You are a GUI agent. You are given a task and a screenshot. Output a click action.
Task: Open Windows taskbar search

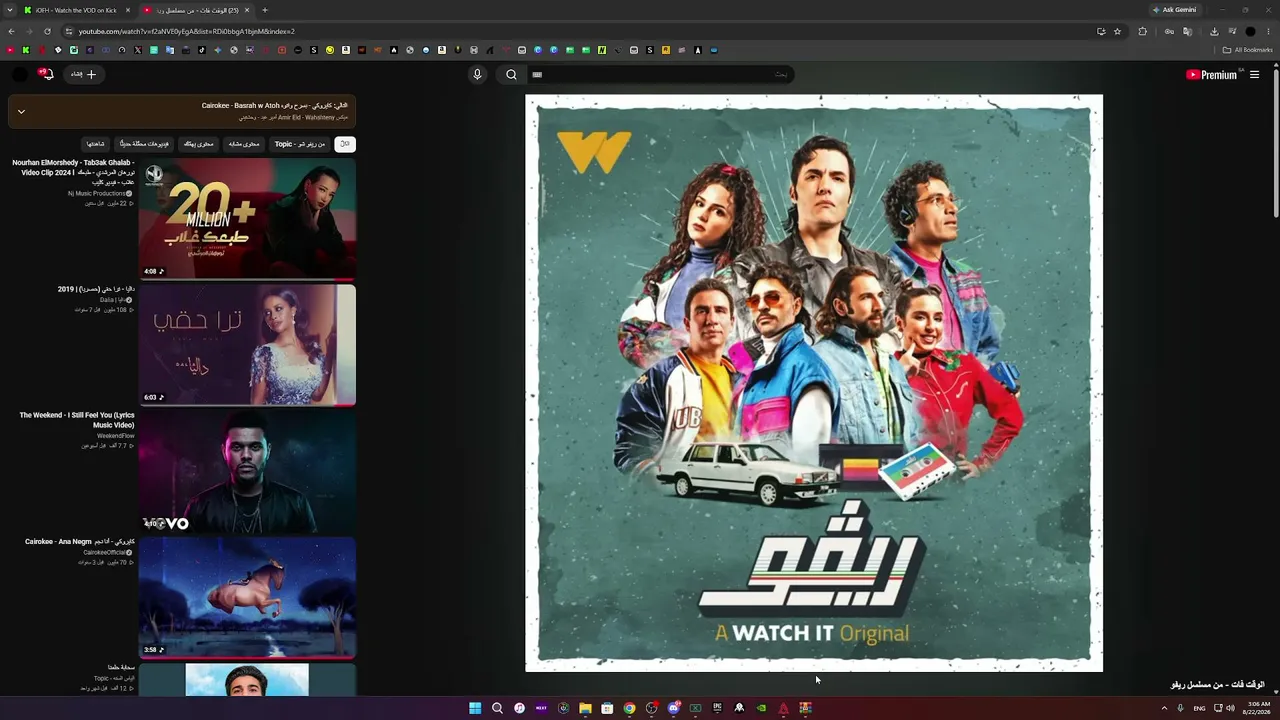pos(497,708)
